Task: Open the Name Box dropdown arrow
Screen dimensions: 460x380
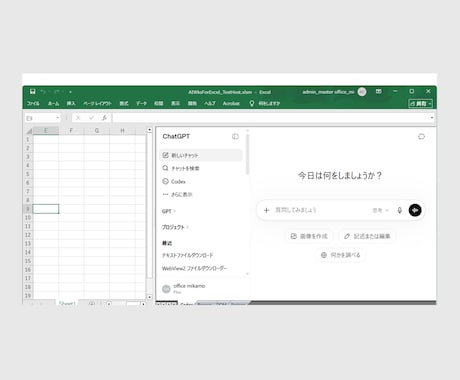Action: pyautogui.click(x=58, y=118)
